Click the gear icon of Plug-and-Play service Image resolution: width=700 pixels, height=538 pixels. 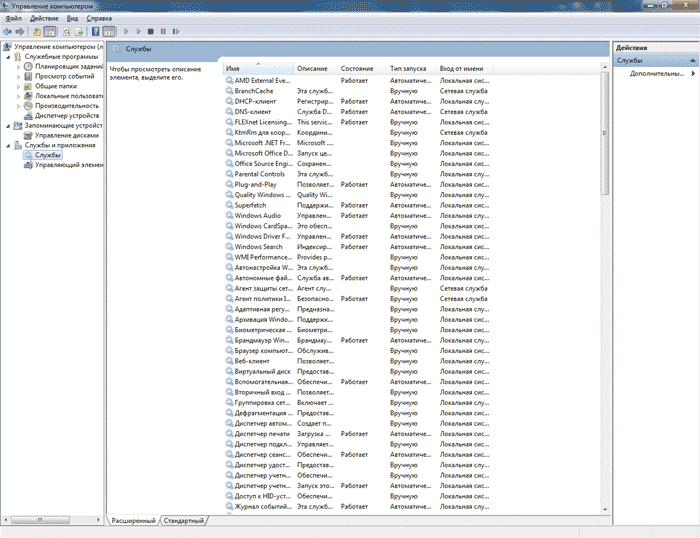(229, 184)
